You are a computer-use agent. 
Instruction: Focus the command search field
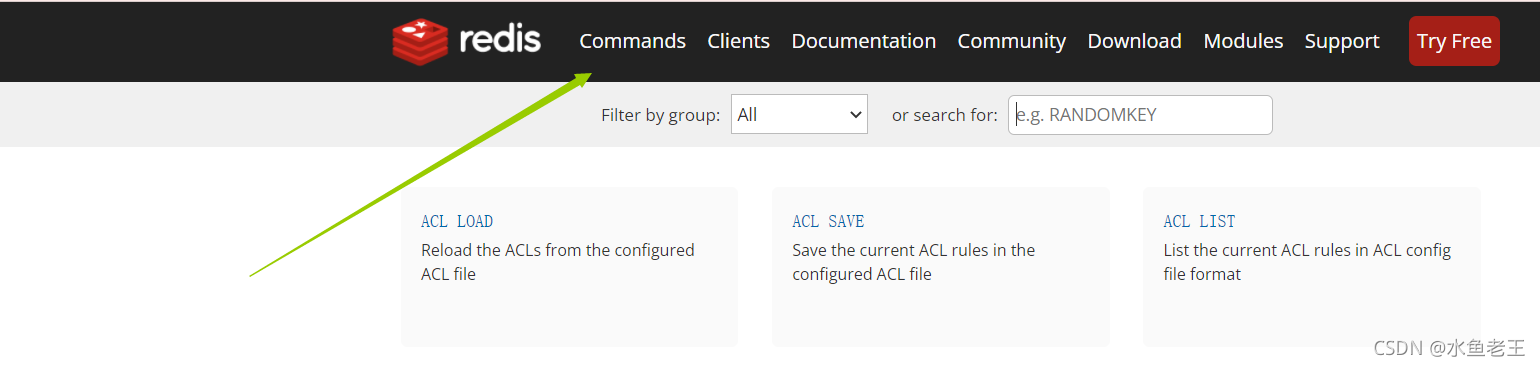point(1140,114)
